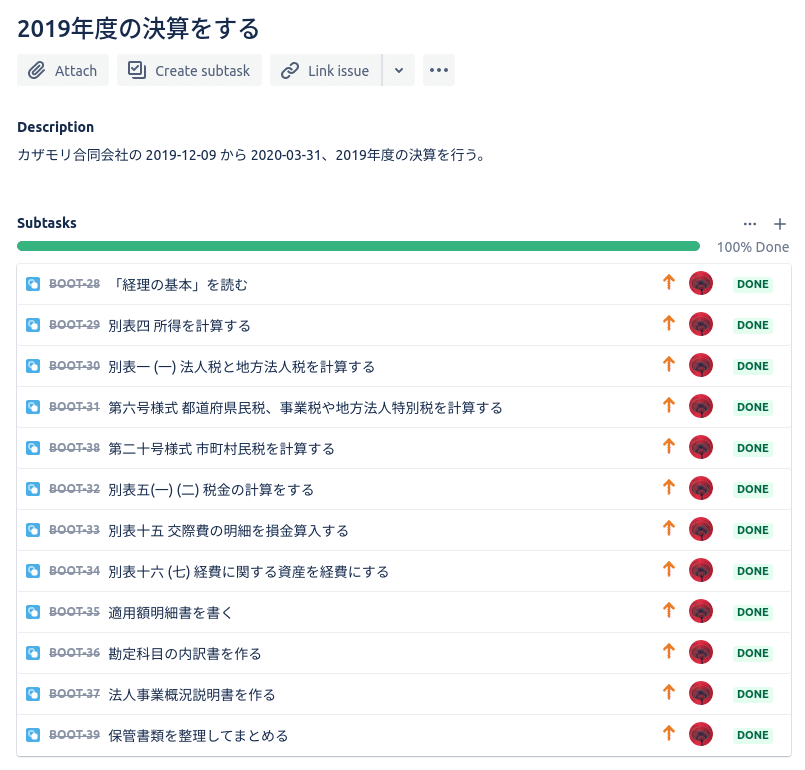Click the issue description text to edit
805x770 pixels.
[x=251, y=155]
